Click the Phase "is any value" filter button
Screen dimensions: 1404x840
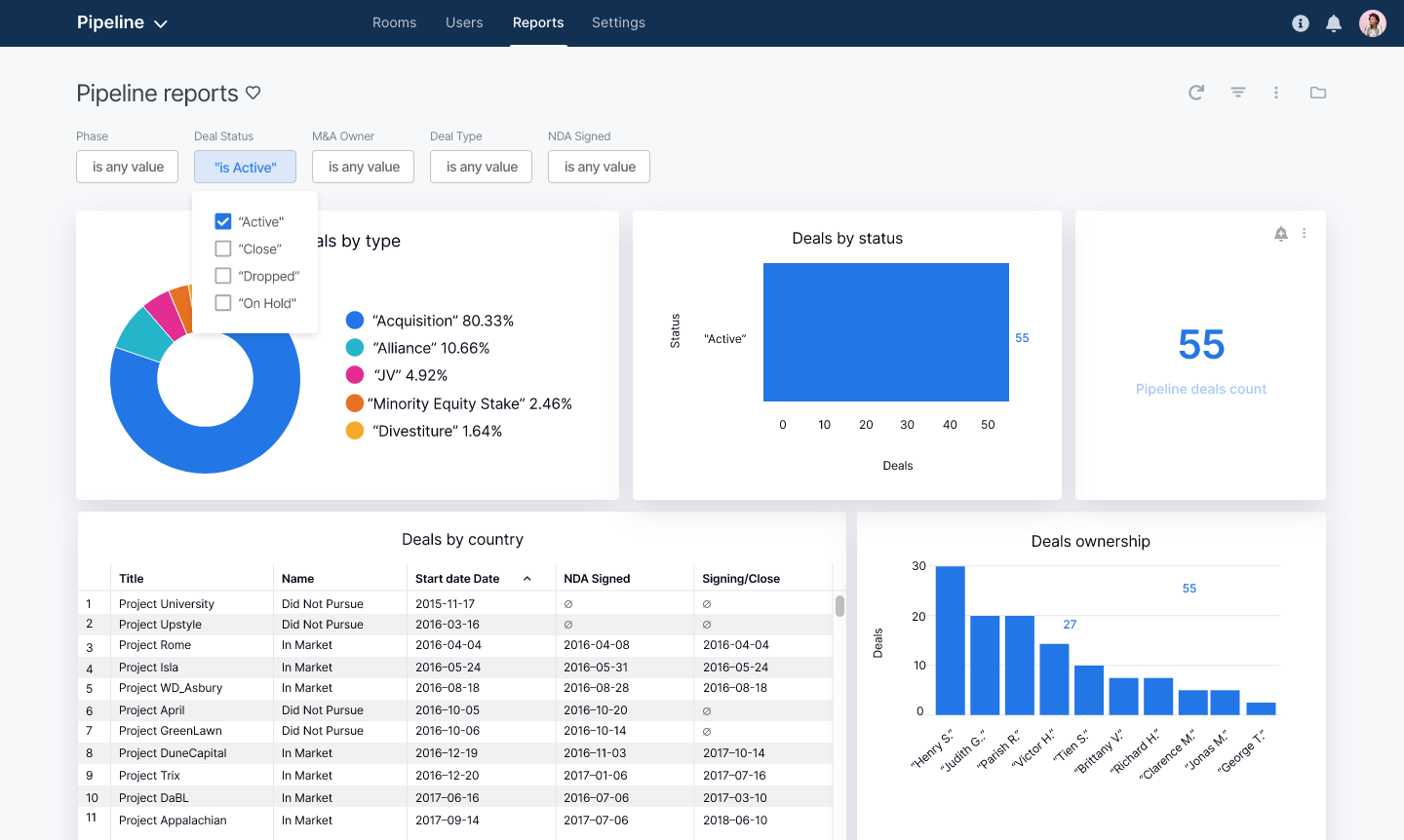(x=127, y=167)
